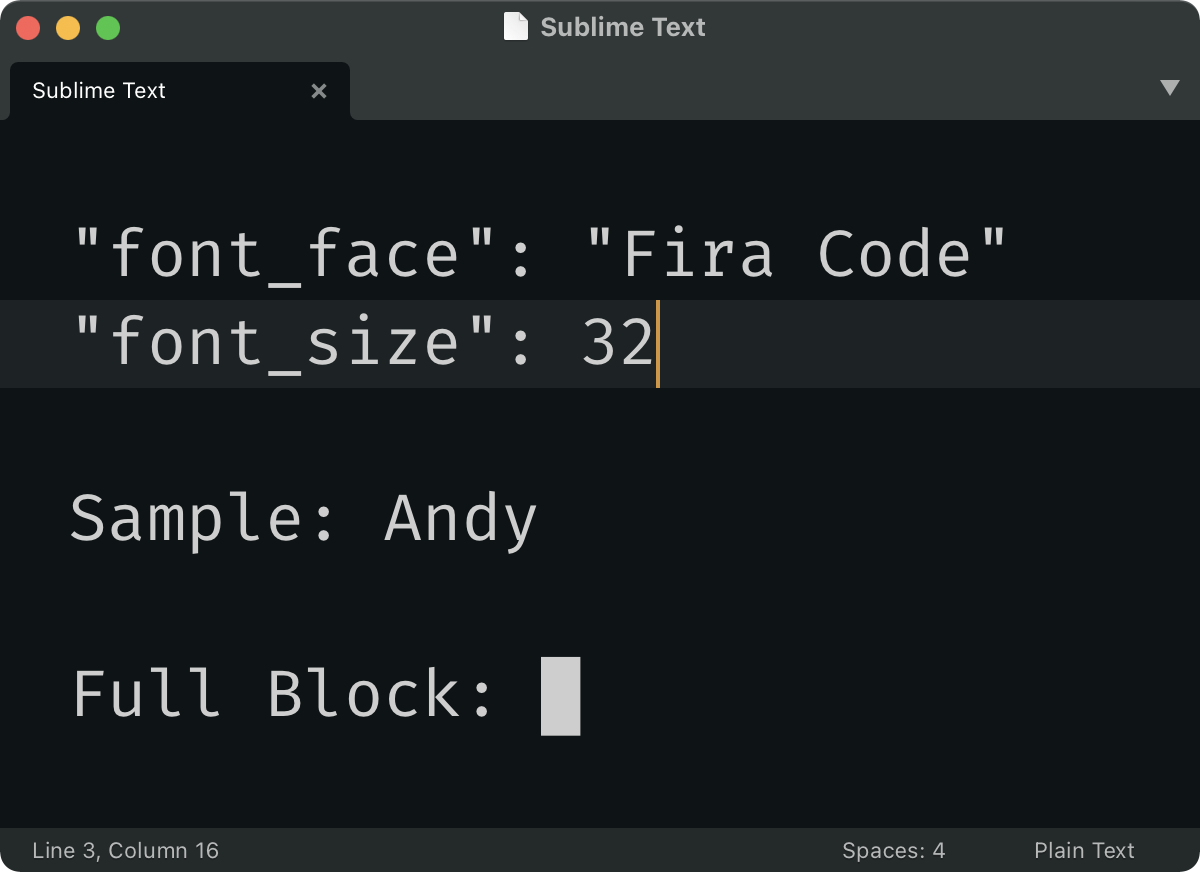
Task: Click empty tab bar area beside tab
Action: 700,91
